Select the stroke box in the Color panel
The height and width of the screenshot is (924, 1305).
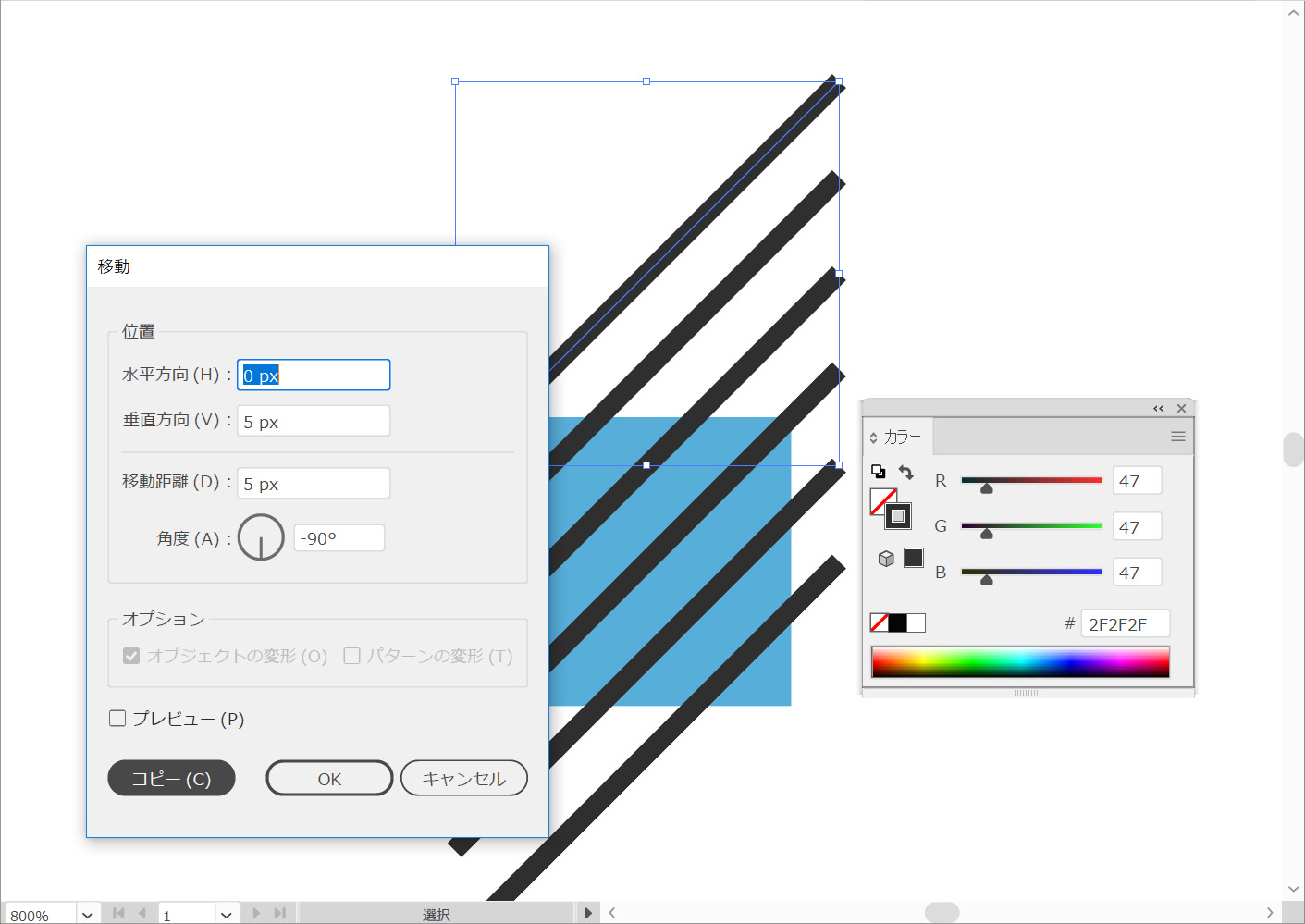tap(898, 516)
